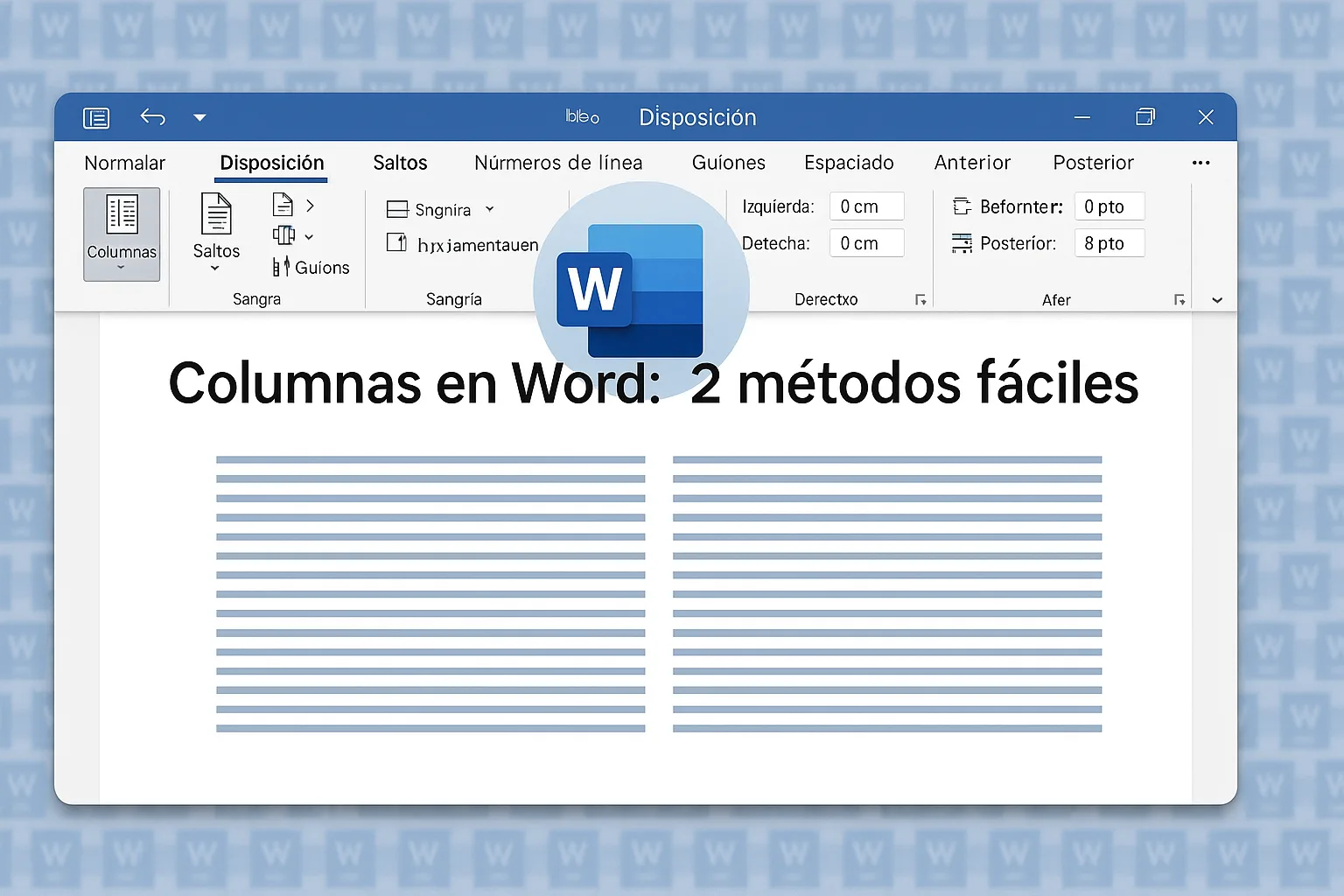
Task: Click the page orientation icon
Action: [283, 205]
